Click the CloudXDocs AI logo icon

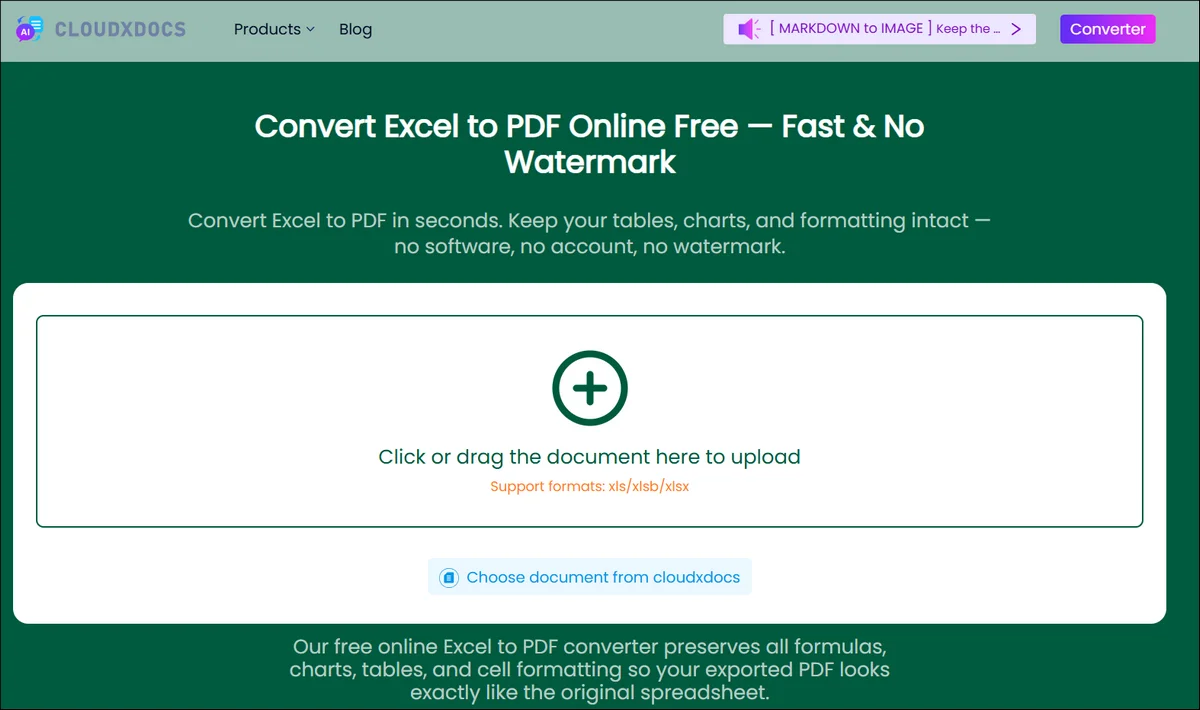tap(29, 29)
